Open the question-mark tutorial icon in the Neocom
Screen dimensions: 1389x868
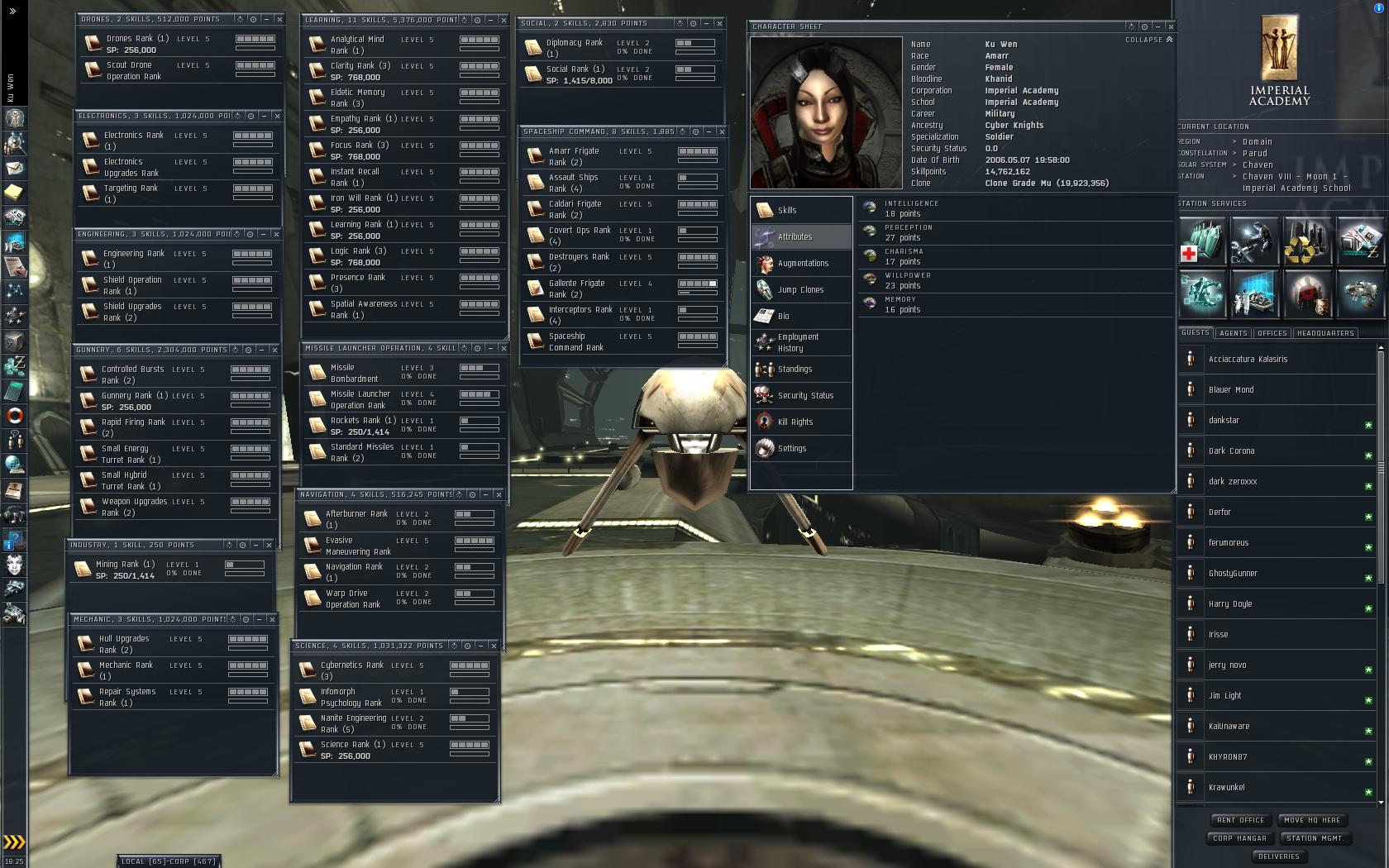pyautogui.click(x=14, y=539)
